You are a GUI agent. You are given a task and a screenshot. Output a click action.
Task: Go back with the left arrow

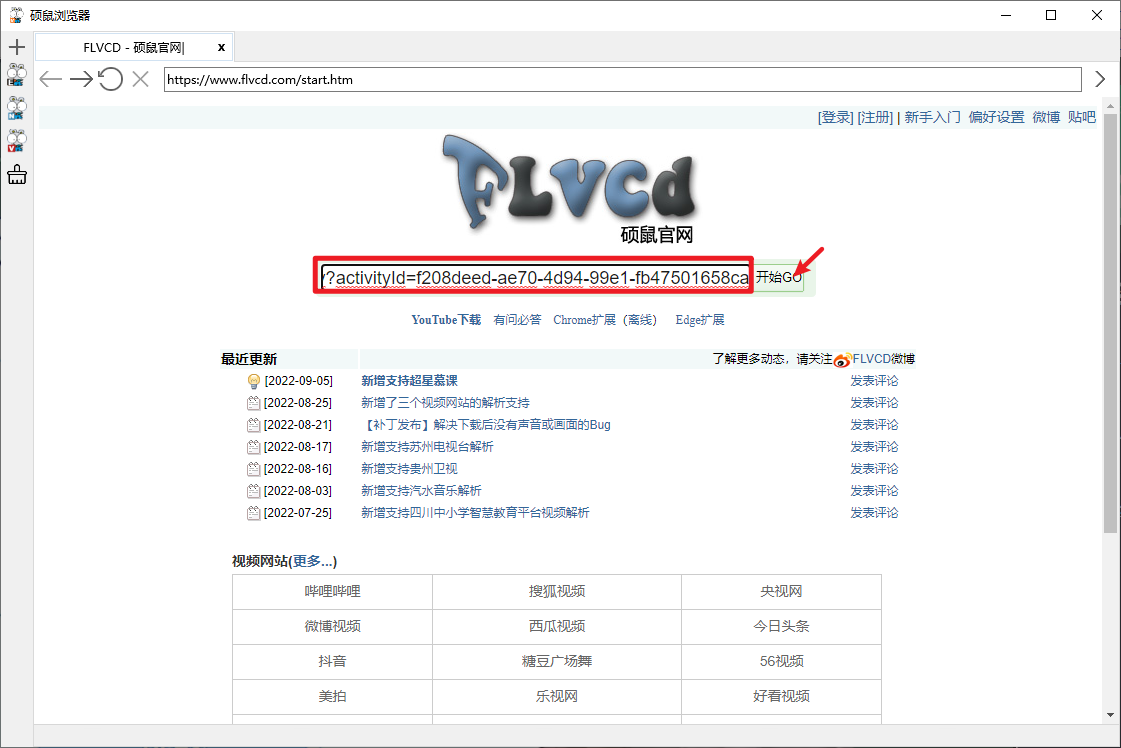pos(51,79)
